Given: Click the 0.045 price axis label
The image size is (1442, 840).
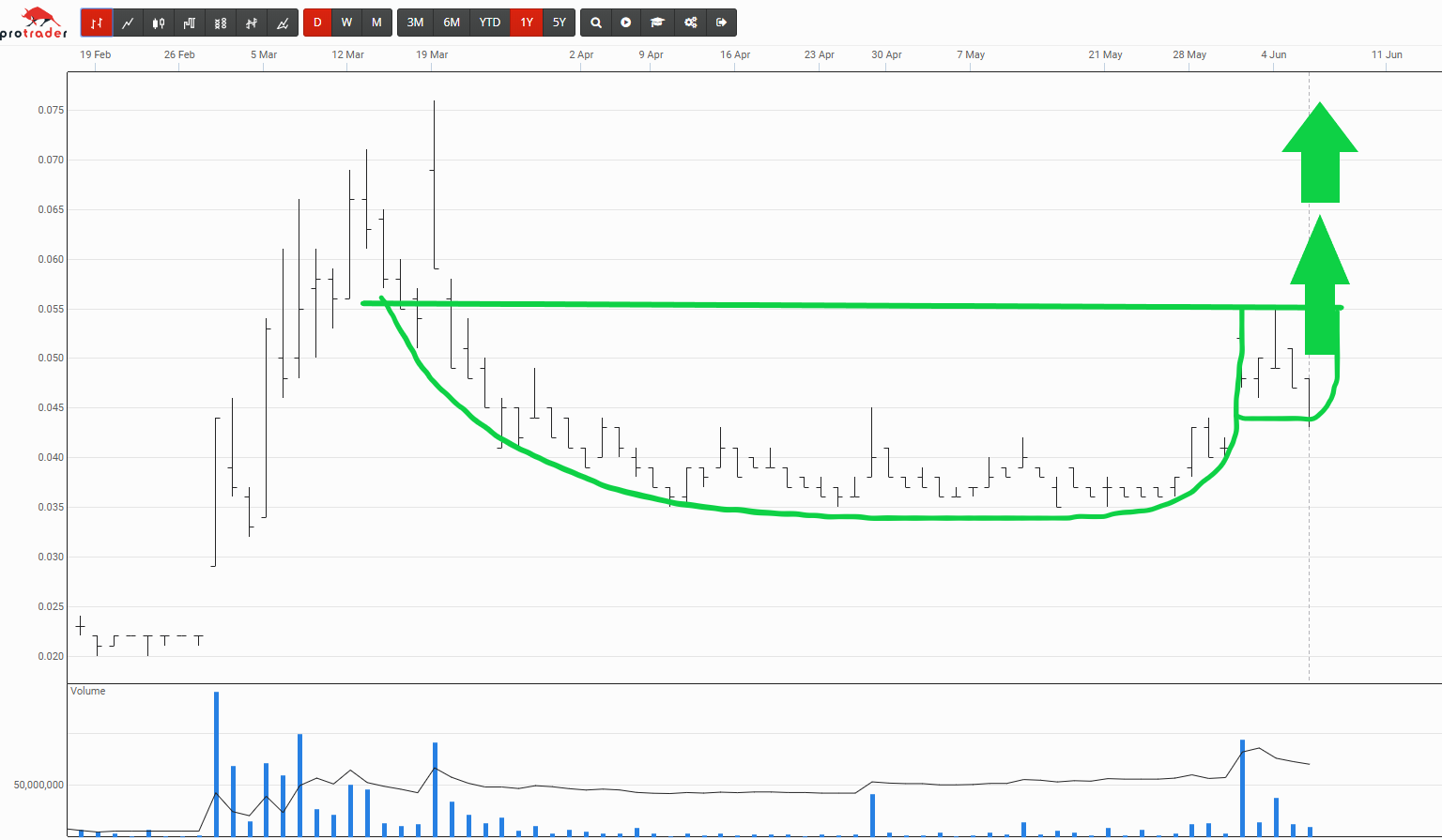Looking at the screenshot, I should (51, 407).
